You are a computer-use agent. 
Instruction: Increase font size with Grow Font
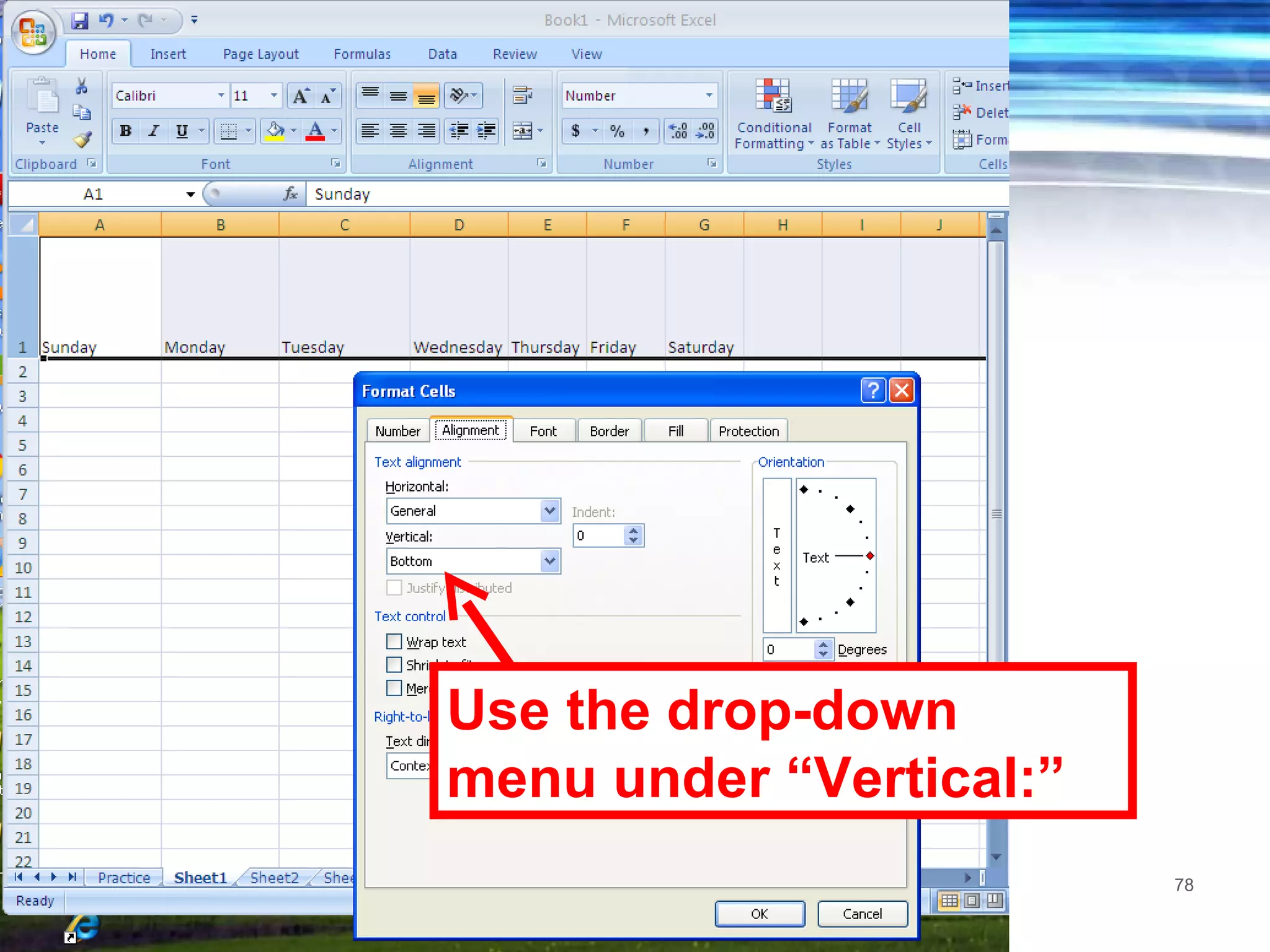(x=301, y=96)
